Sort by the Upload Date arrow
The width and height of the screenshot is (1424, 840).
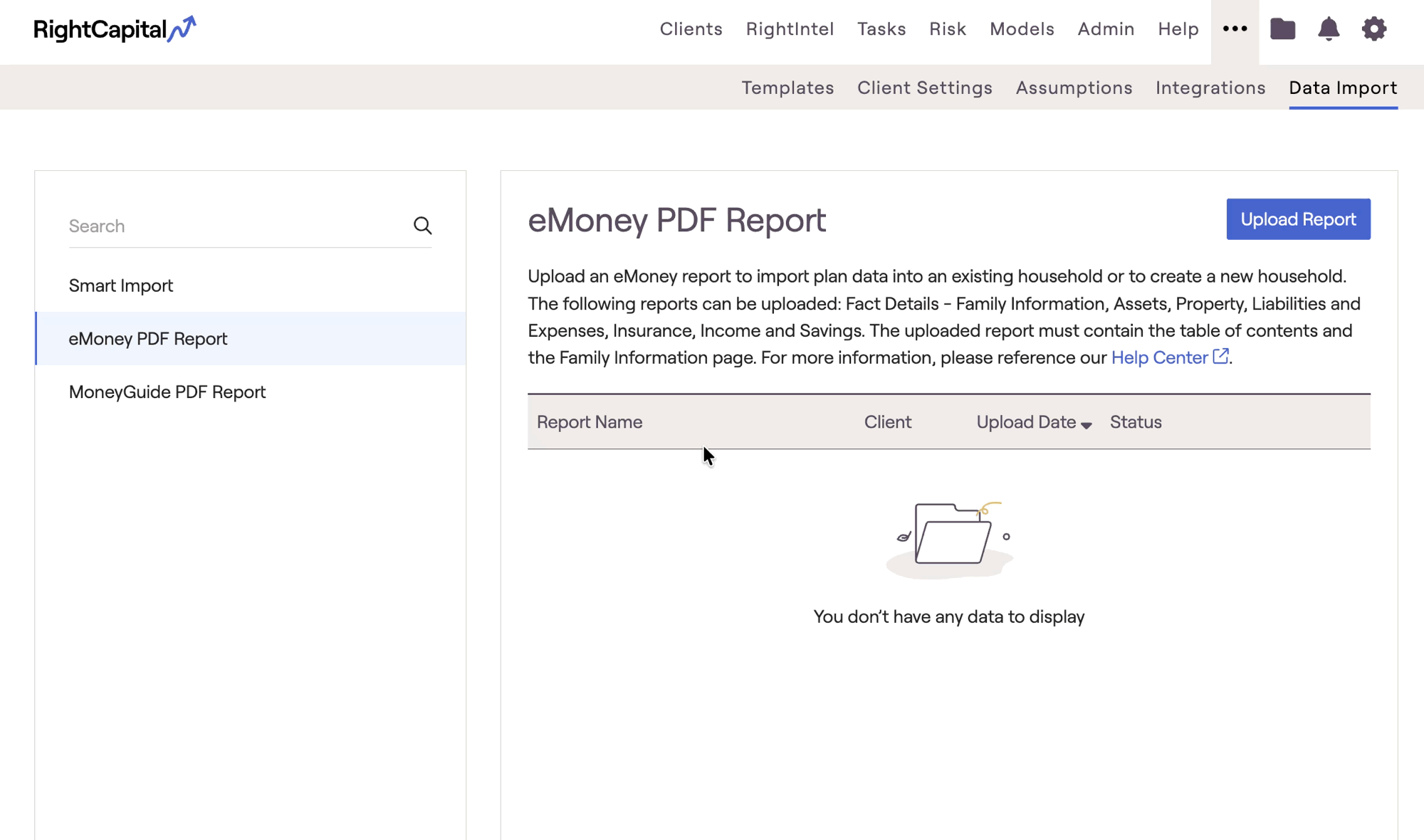tap(1086, 425)
